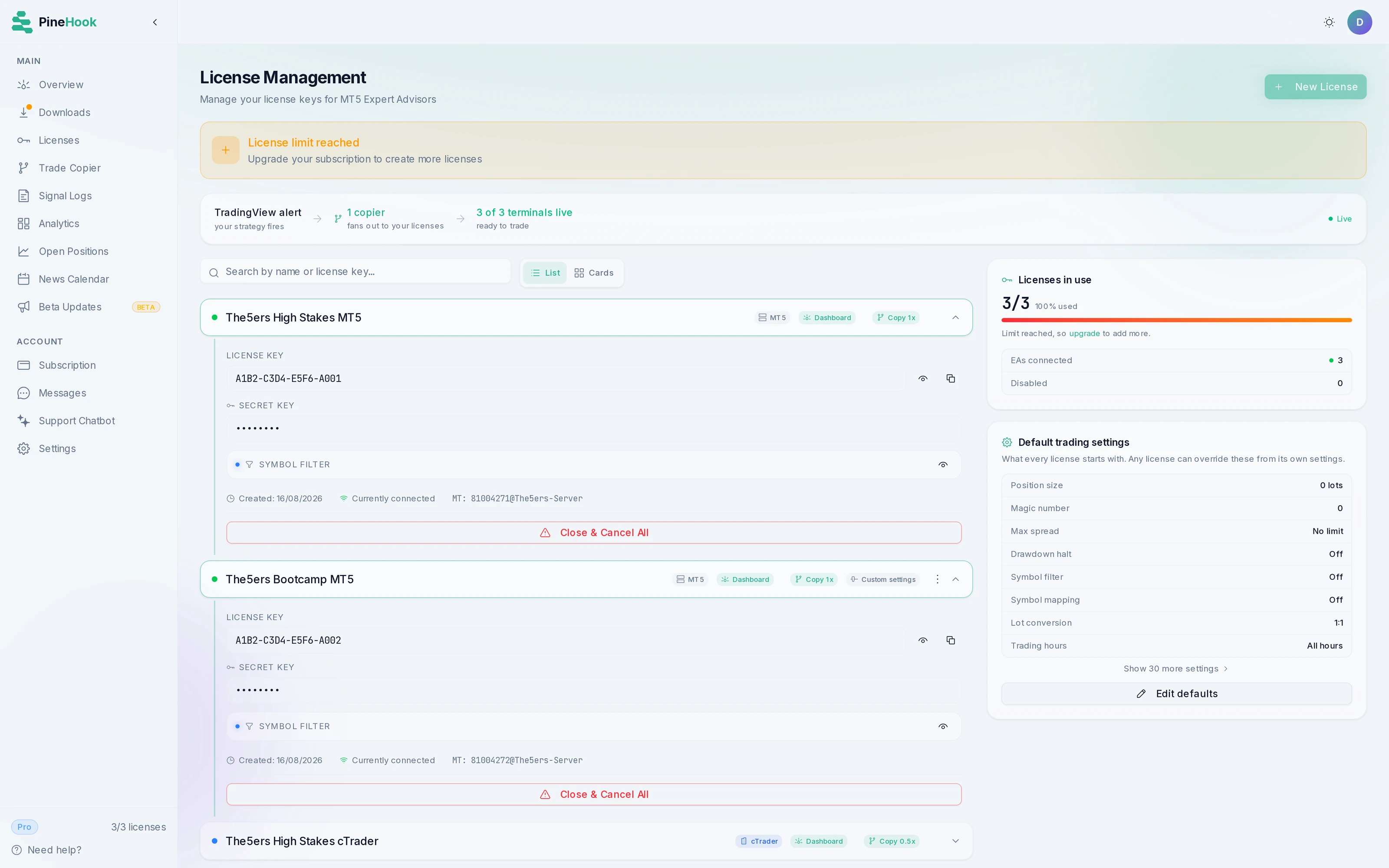
Task: Click the Edit defaults button
Action: tap(1177, 694)
